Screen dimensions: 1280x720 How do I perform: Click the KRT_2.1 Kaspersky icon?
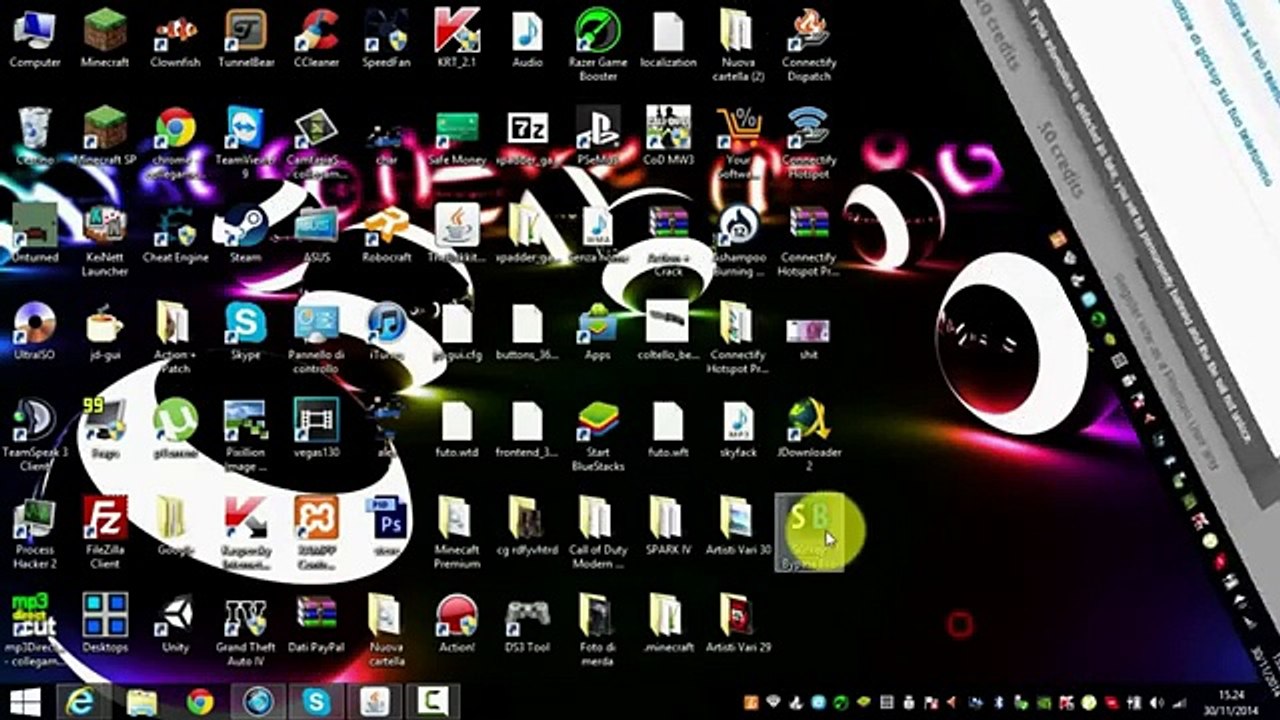(457, 38)
